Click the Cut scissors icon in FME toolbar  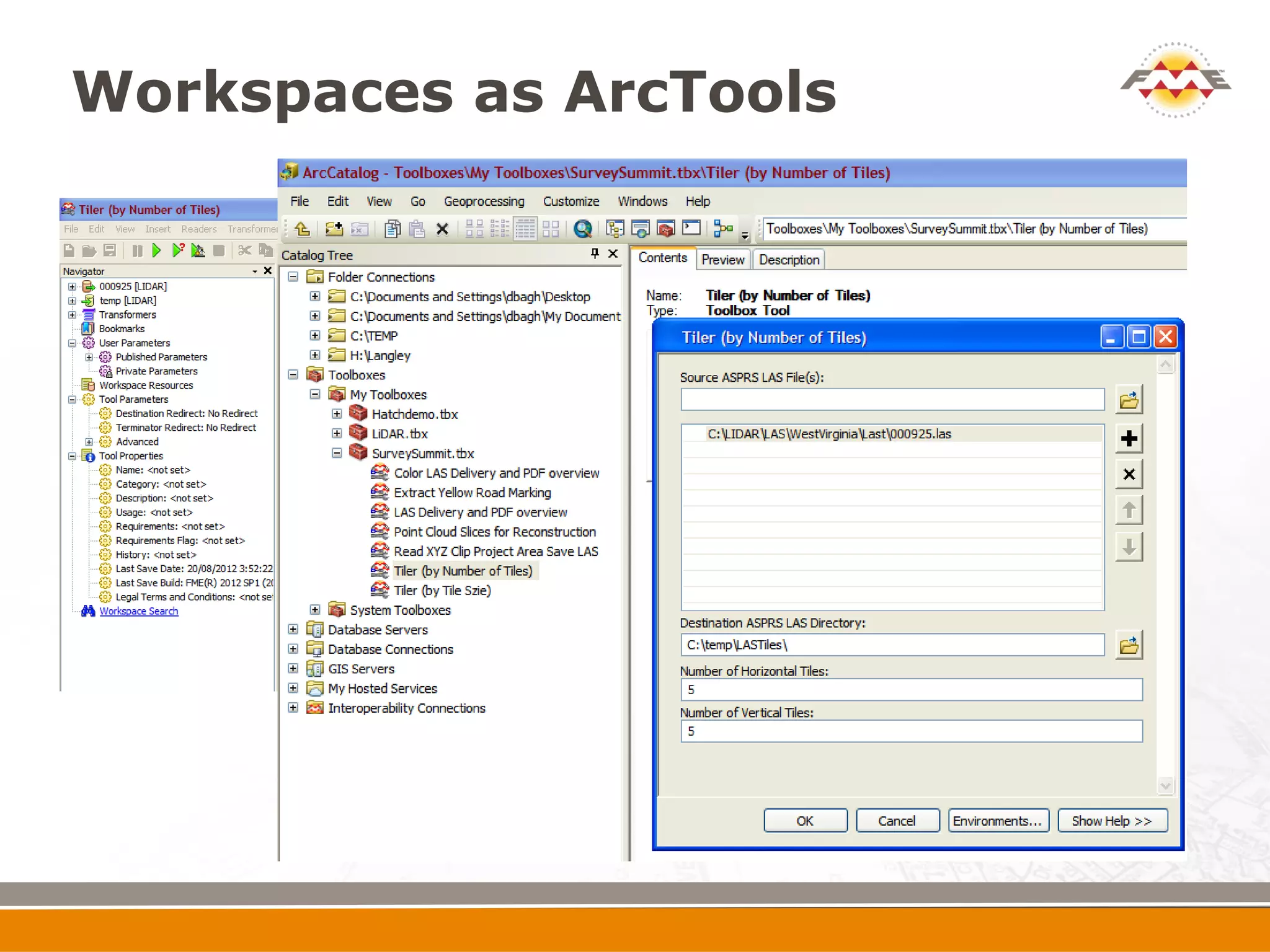[245, 250]
